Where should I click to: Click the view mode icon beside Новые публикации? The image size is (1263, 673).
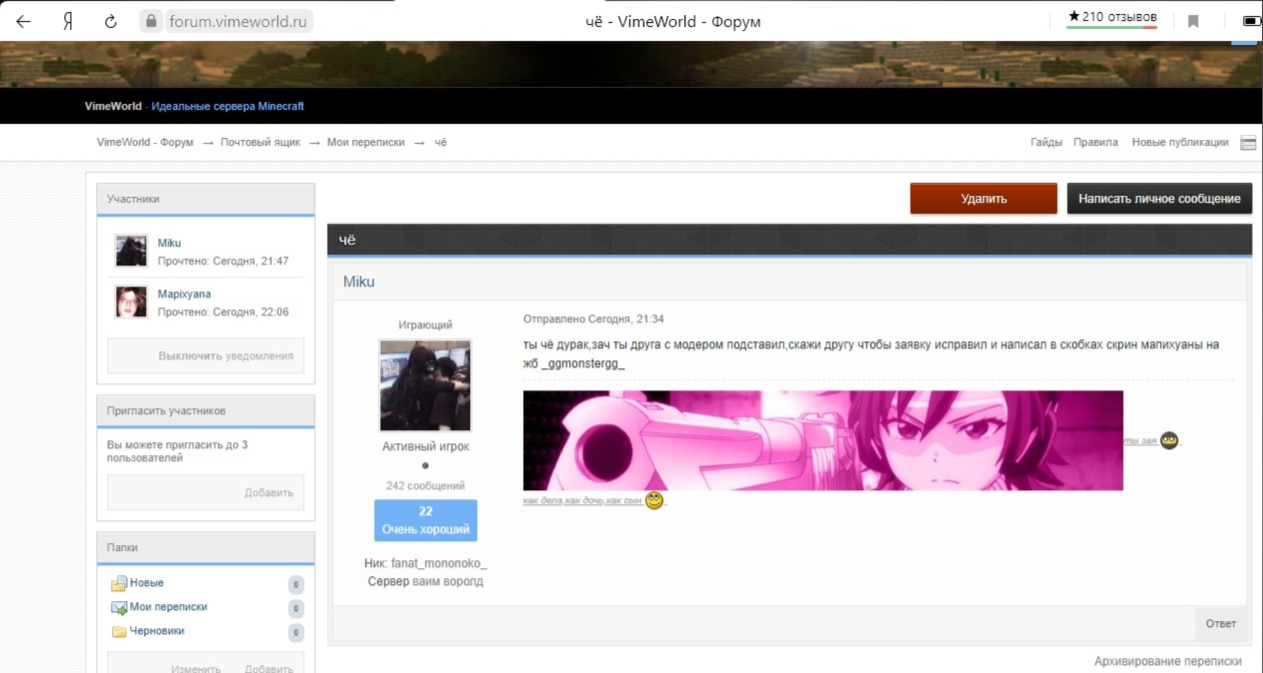click(x=1248, y=143)
